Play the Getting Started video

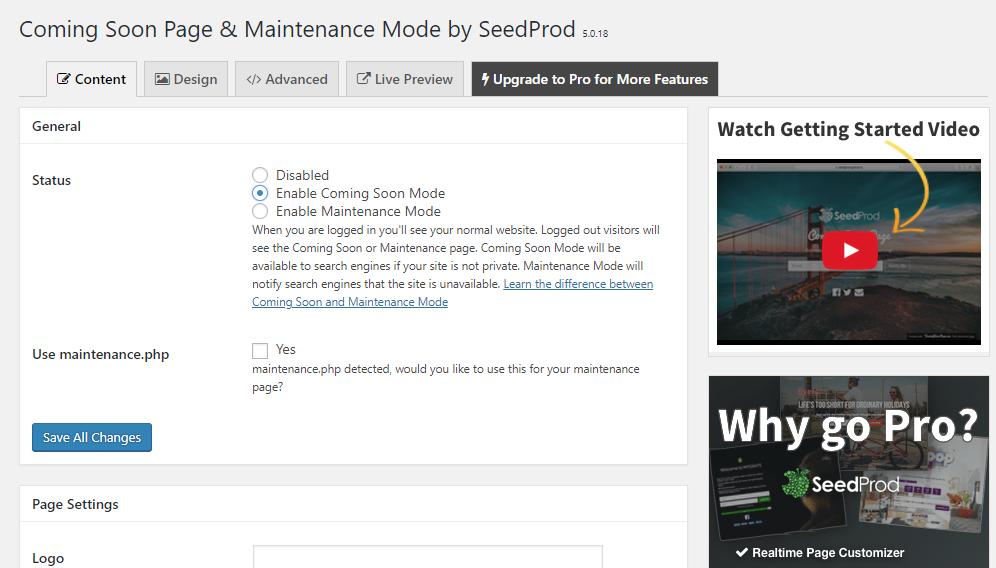click(x=850, y=251)
